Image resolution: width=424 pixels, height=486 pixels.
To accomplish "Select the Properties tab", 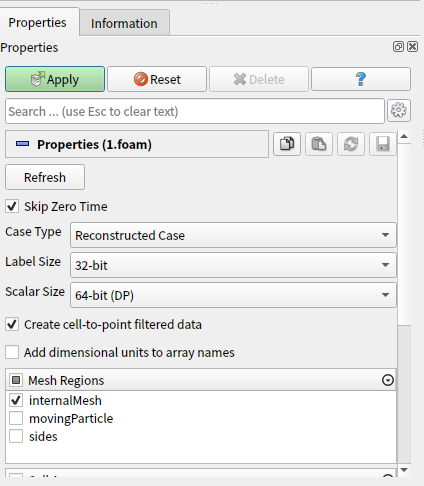I will coord(38,22).
